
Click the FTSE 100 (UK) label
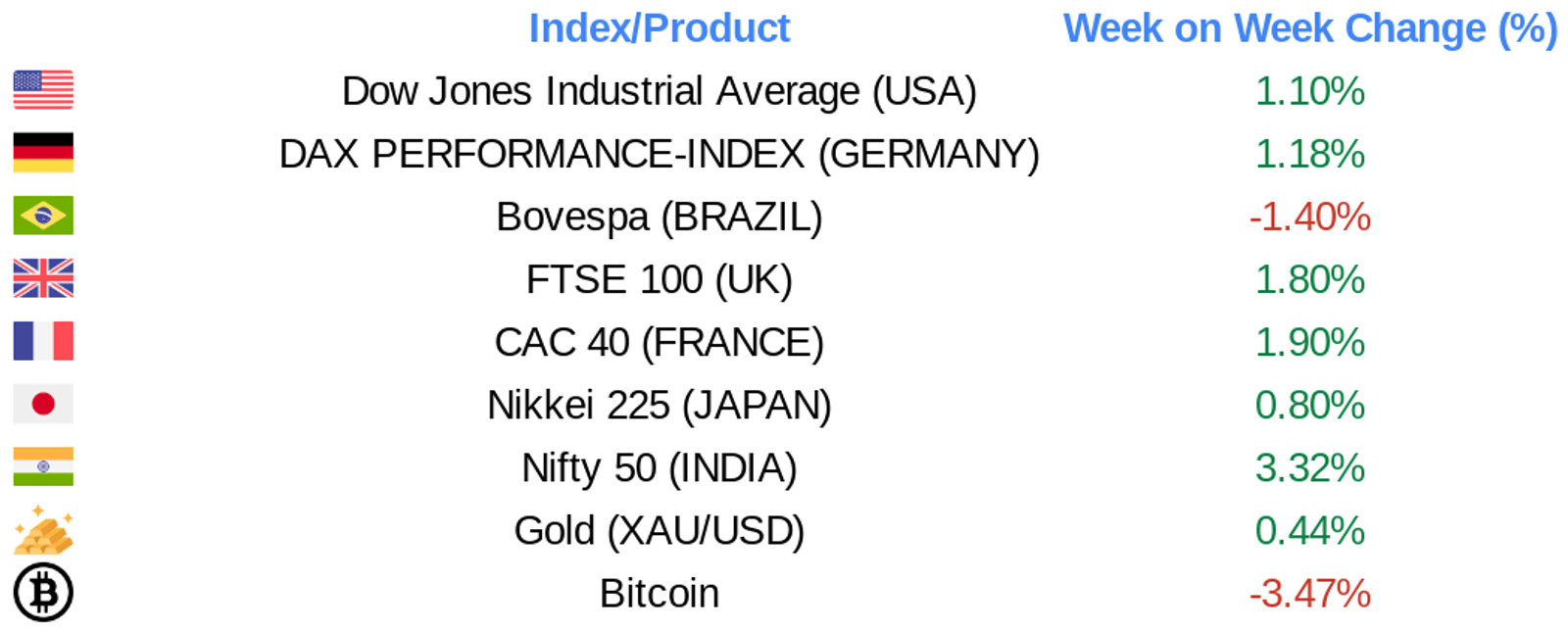tap(660, 279)
